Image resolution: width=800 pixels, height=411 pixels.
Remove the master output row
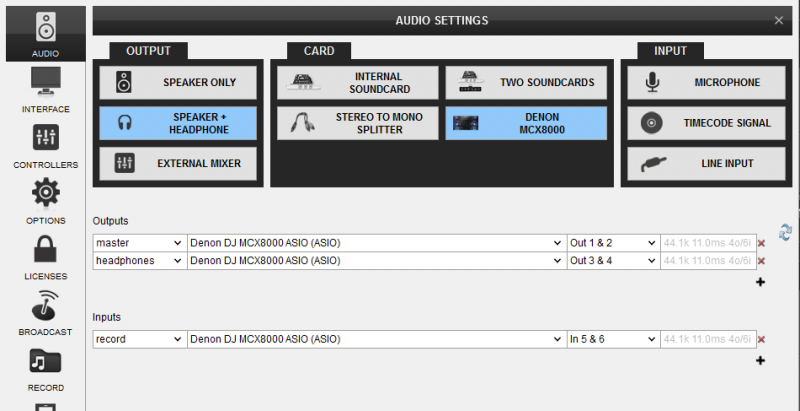click(x=761, y=243)
